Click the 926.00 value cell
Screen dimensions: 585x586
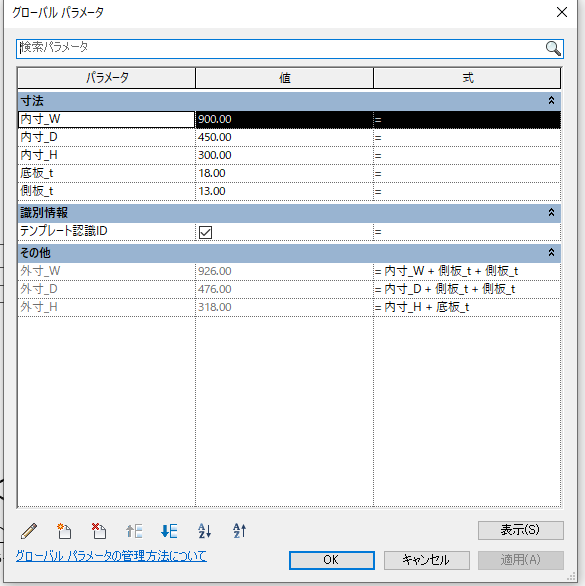284,271
